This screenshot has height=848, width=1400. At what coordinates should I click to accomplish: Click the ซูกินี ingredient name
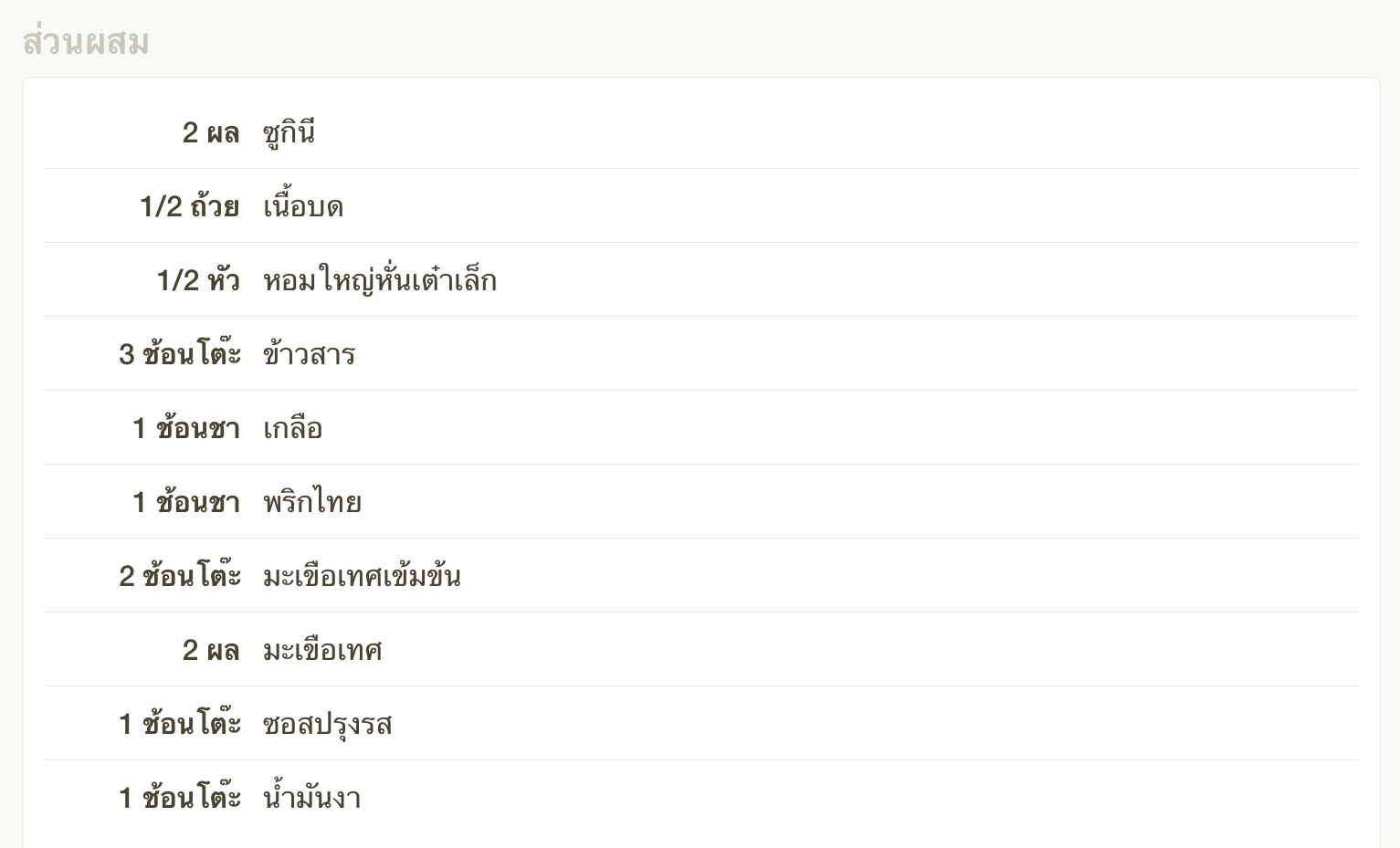pyautogui.click(x=289, y=133)
